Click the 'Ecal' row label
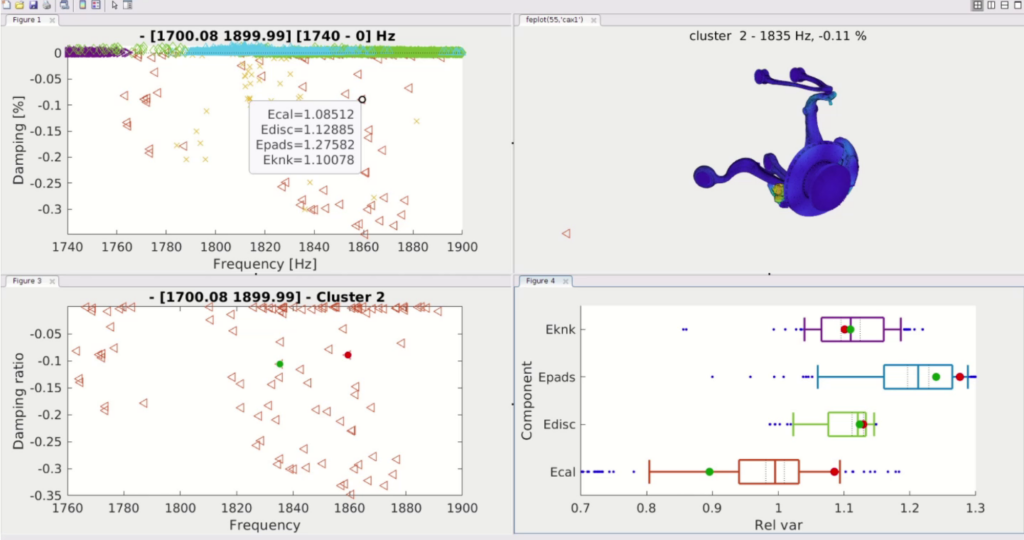The height and width of the screenshot is (540, 1024). [562, 472]
